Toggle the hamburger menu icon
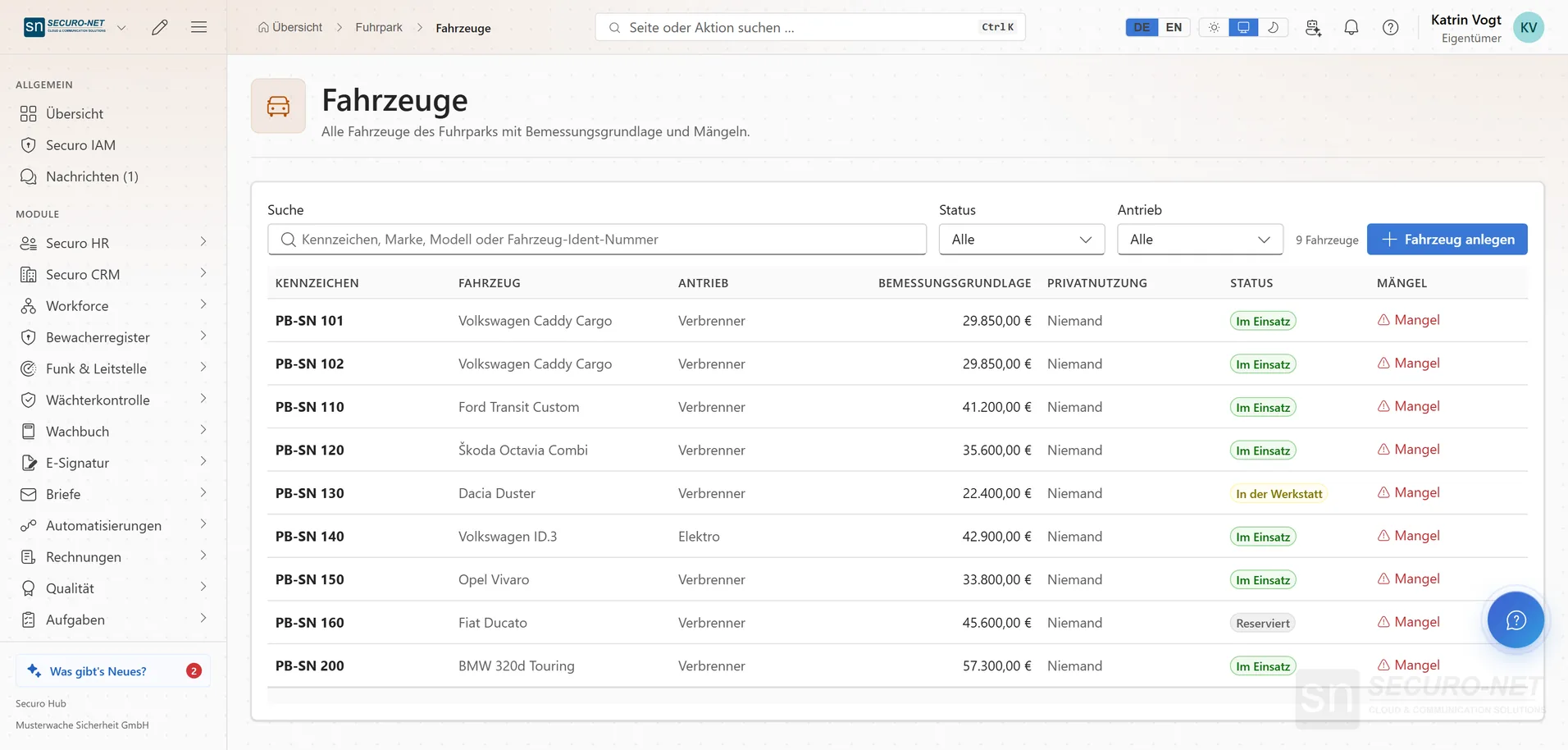The height and width of the screenshot is (750, 1568). (198, 27)
